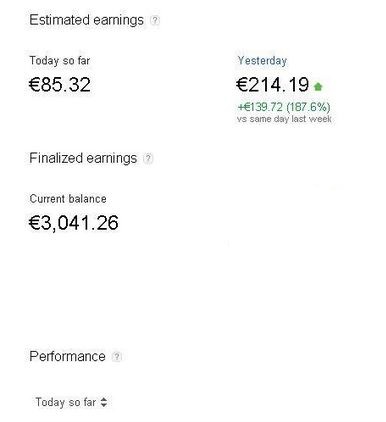Select the €214.19 yesterday earnings figure
The width and height of the screenshot is (386, 422).
[273, 84]
